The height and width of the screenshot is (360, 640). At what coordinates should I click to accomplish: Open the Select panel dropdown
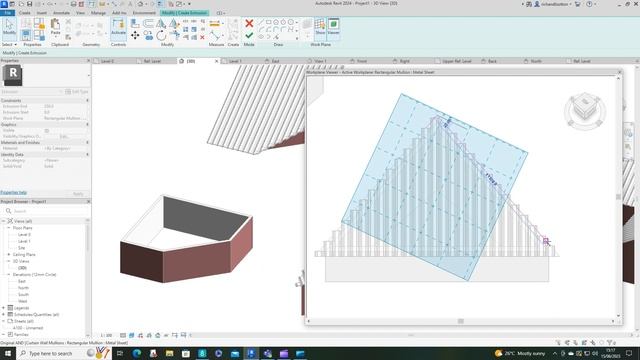[9, 44]
